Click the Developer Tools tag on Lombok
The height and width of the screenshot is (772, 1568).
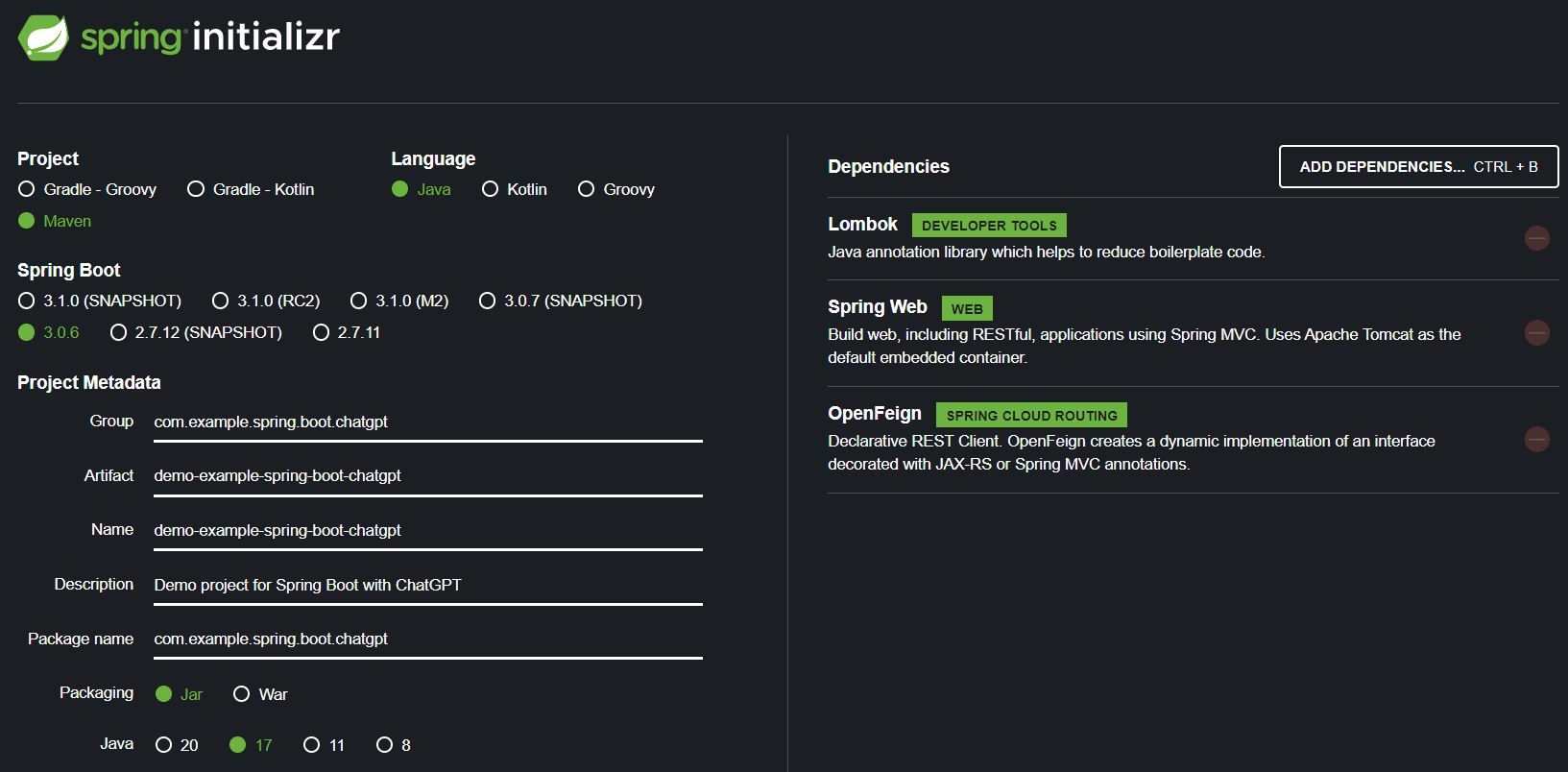pyautogui.click(x=989, y=226)
